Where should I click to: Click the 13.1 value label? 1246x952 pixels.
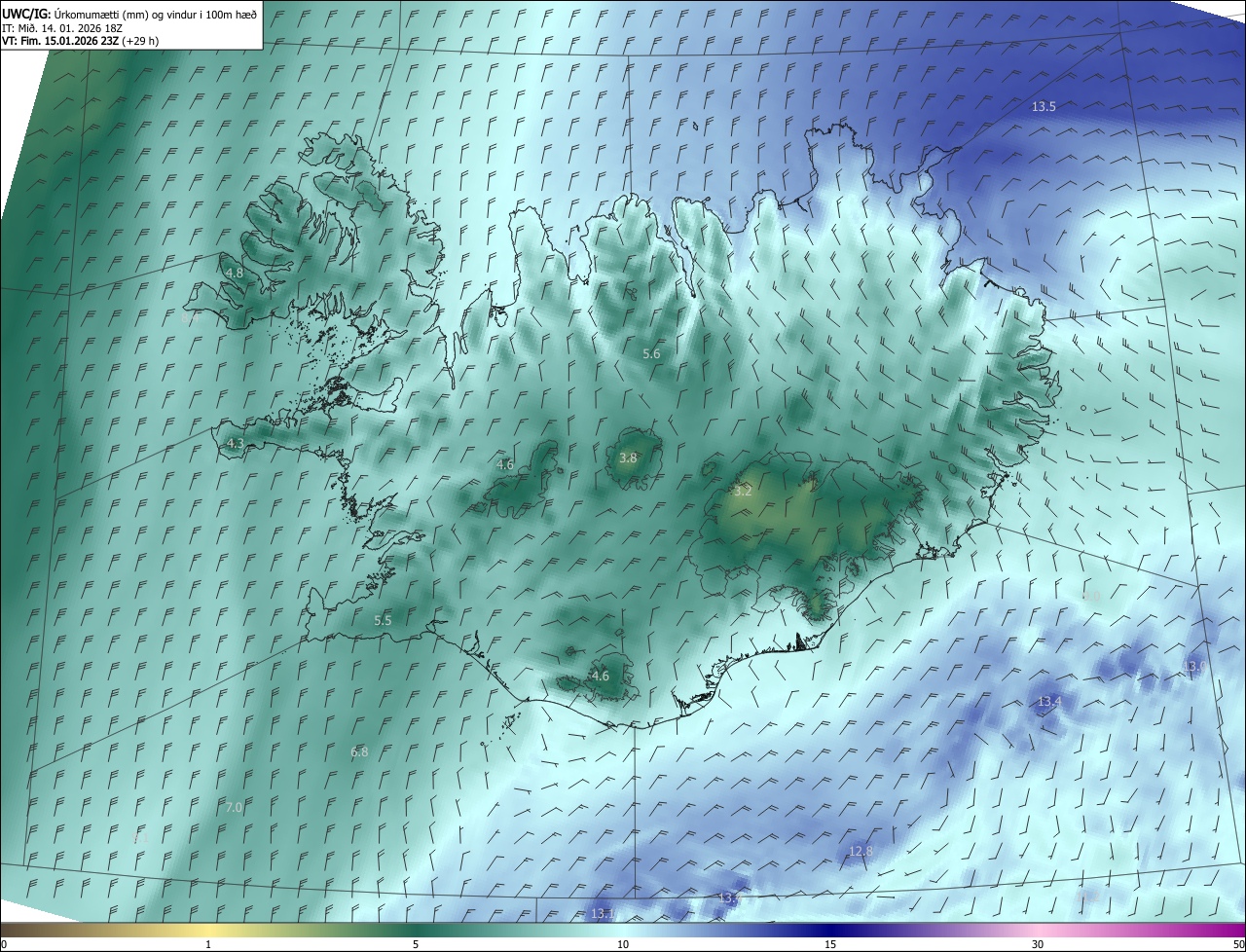(602, 913)
